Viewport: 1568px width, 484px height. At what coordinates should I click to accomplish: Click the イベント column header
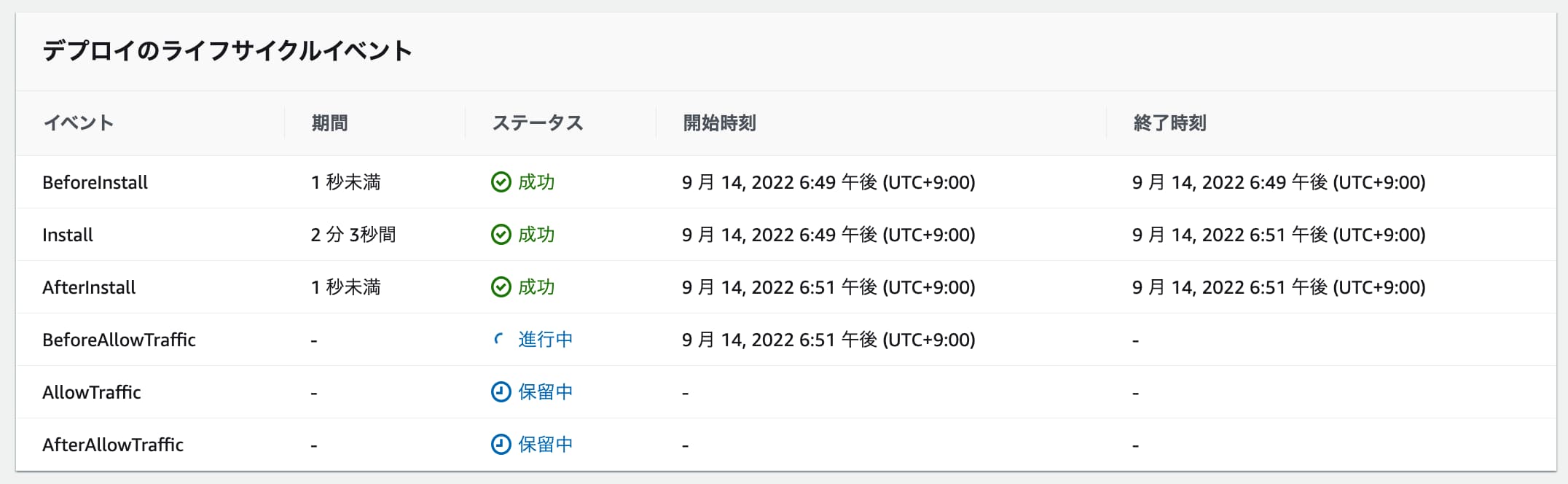click(79, 122)
